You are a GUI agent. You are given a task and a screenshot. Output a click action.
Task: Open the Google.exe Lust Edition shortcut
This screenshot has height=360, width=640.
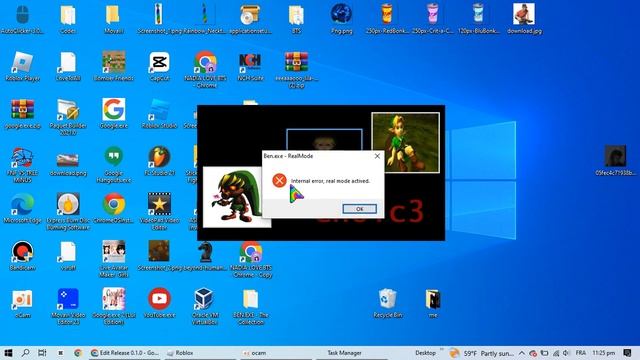pos(113,307)
